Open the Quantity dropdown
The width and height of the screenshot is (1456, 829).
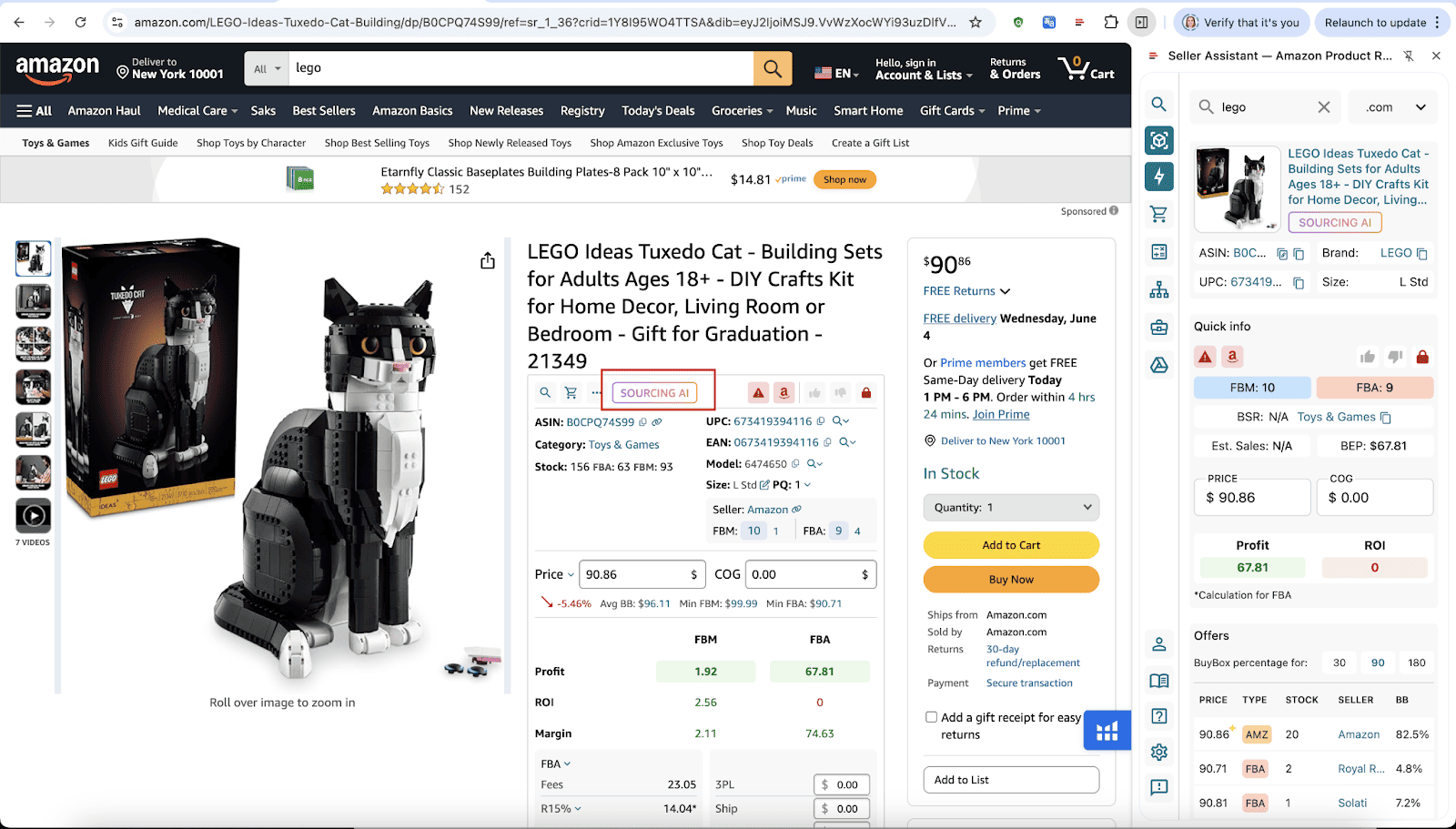coord(1010,507)
